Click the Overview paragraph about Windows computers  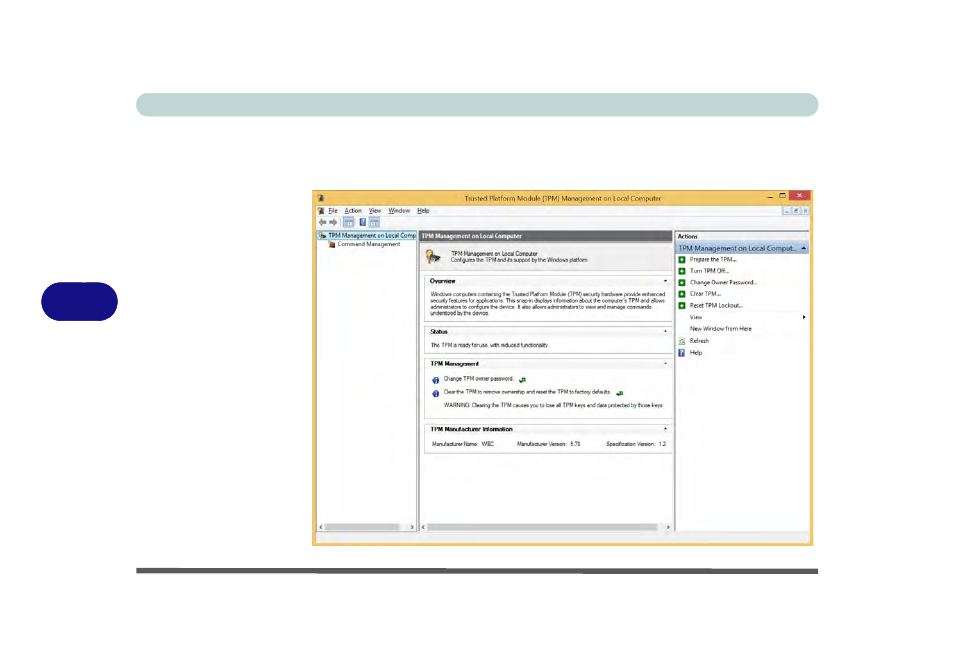[548, 303]
